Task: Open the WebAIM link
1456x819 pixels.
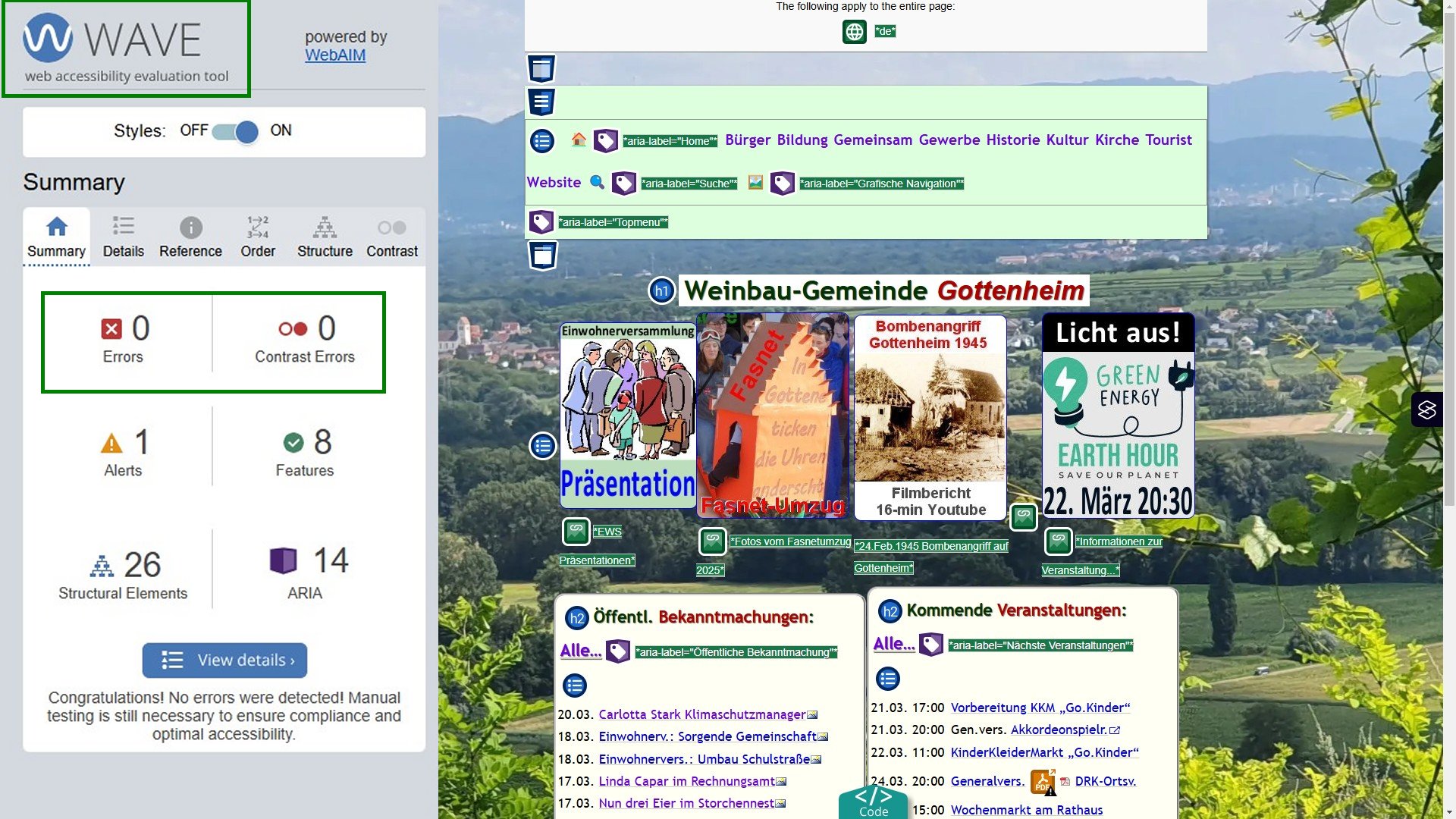Action: [x=335, y=55]
